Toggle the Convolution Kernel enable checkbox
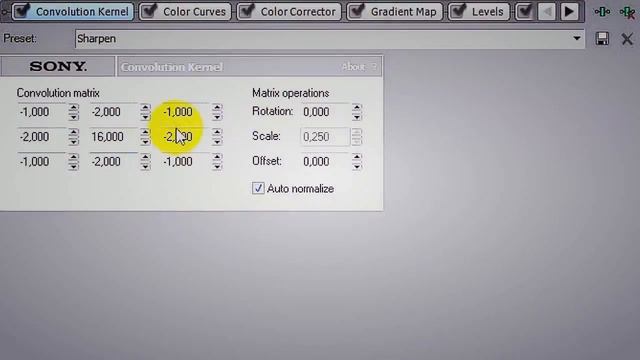This screenshot has width=640, height=360. [x=22, y=11]
